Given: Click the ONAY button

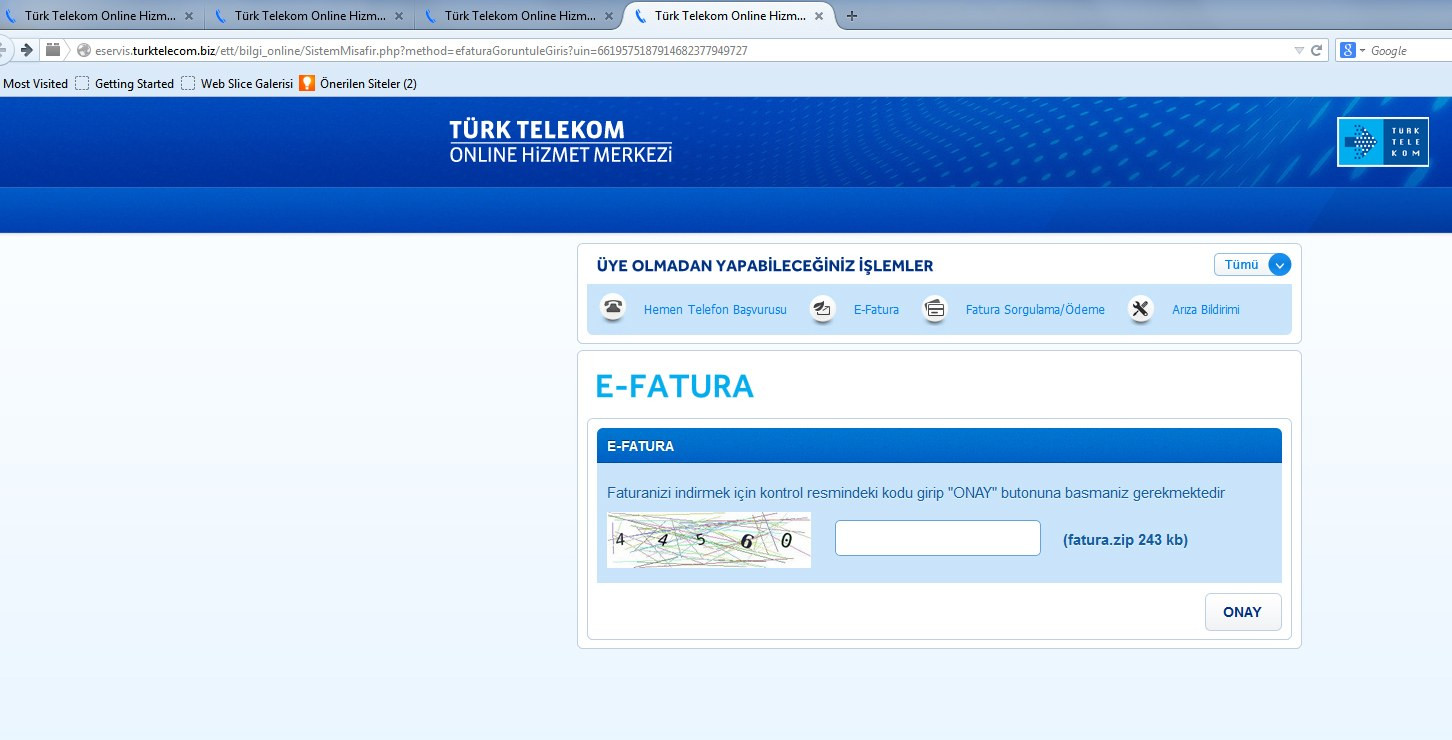Looking at the screenshot, I should click(1242, 612).
